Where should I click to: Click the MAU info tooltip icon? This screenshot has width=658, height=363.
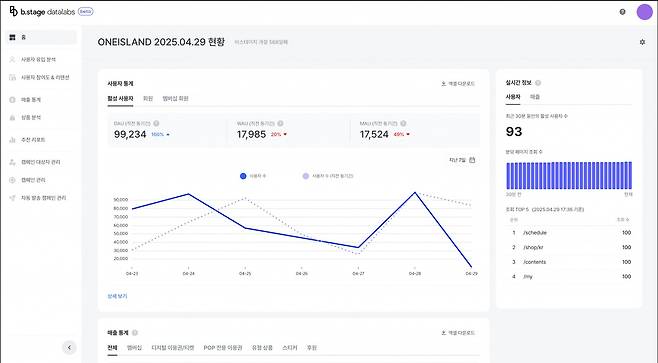(403, 123)
